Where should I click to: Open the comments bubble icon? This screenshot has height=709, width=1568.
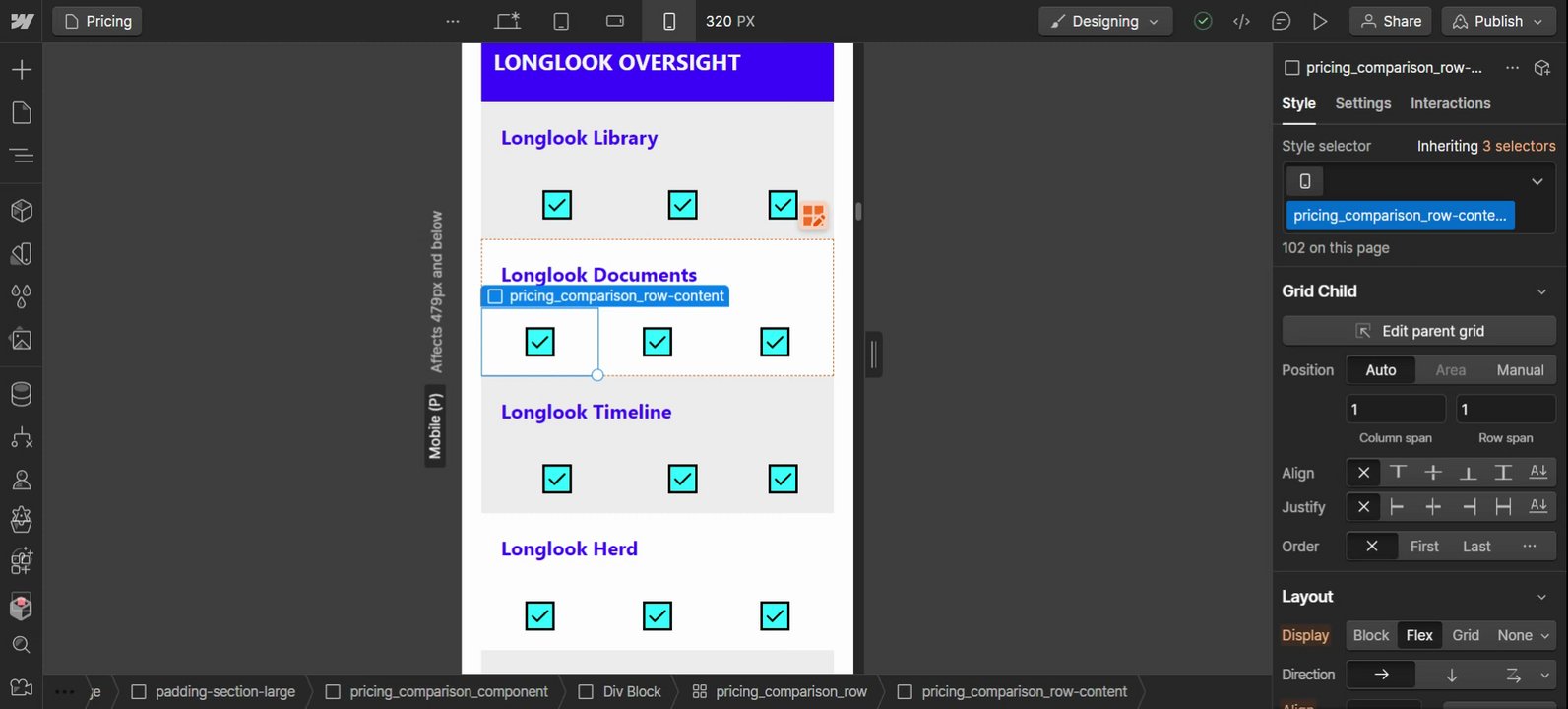click(1281, 21)
